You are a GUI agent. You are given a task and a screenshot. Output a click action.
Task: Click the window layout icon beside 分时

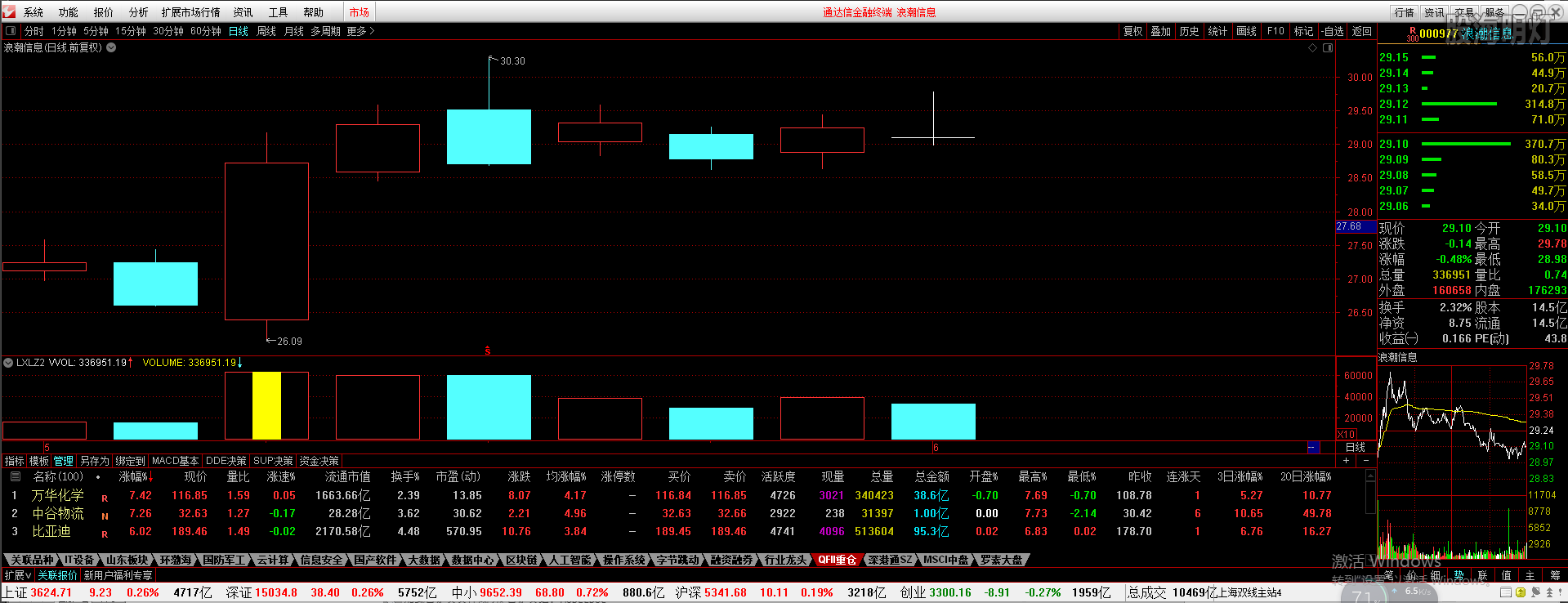(x=11, y=31)
